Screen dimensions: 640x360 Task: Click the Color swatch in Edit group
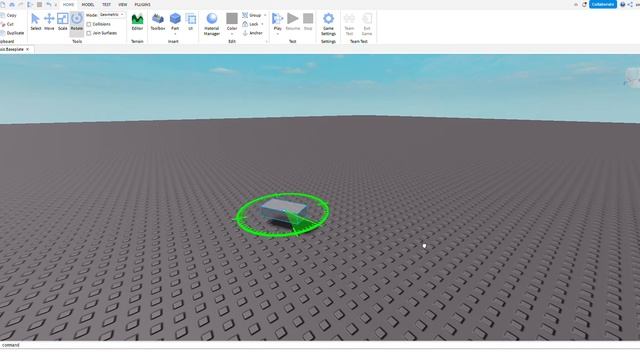[x=232, y=18]
